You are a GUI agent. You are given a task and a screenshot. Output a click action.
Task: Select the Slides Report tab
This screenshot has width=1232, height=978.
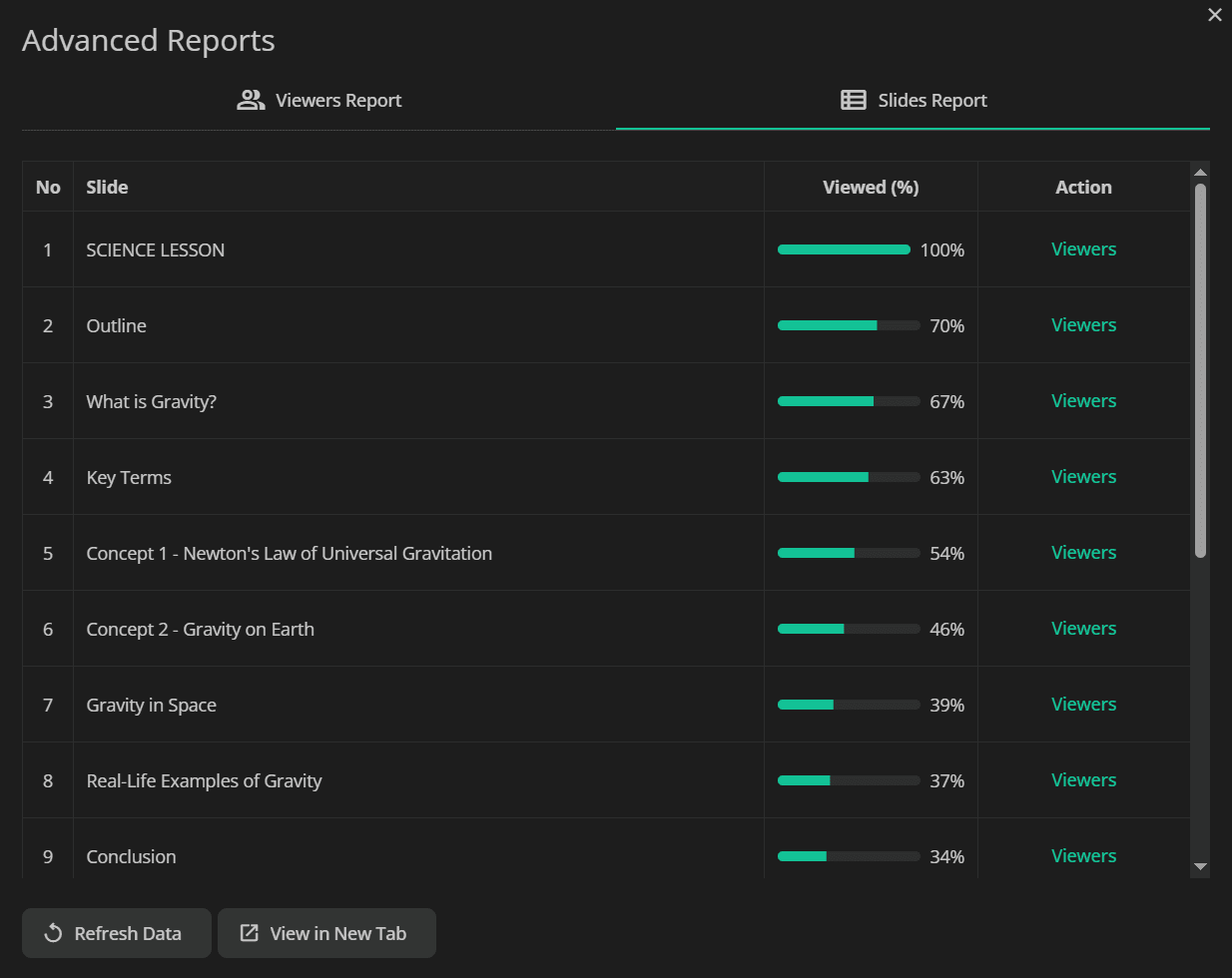pos(913,101)
